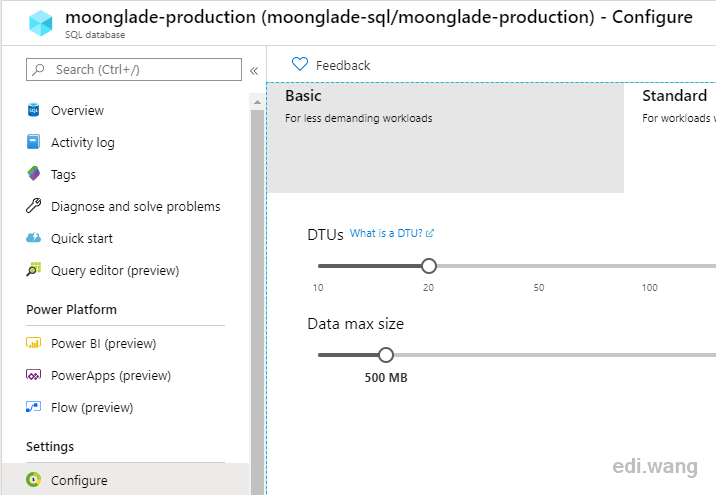The width and height of the screenshot is (716, 495).
Task: Click the Diagnose wrench icon
Action: (x=33, y=206)
